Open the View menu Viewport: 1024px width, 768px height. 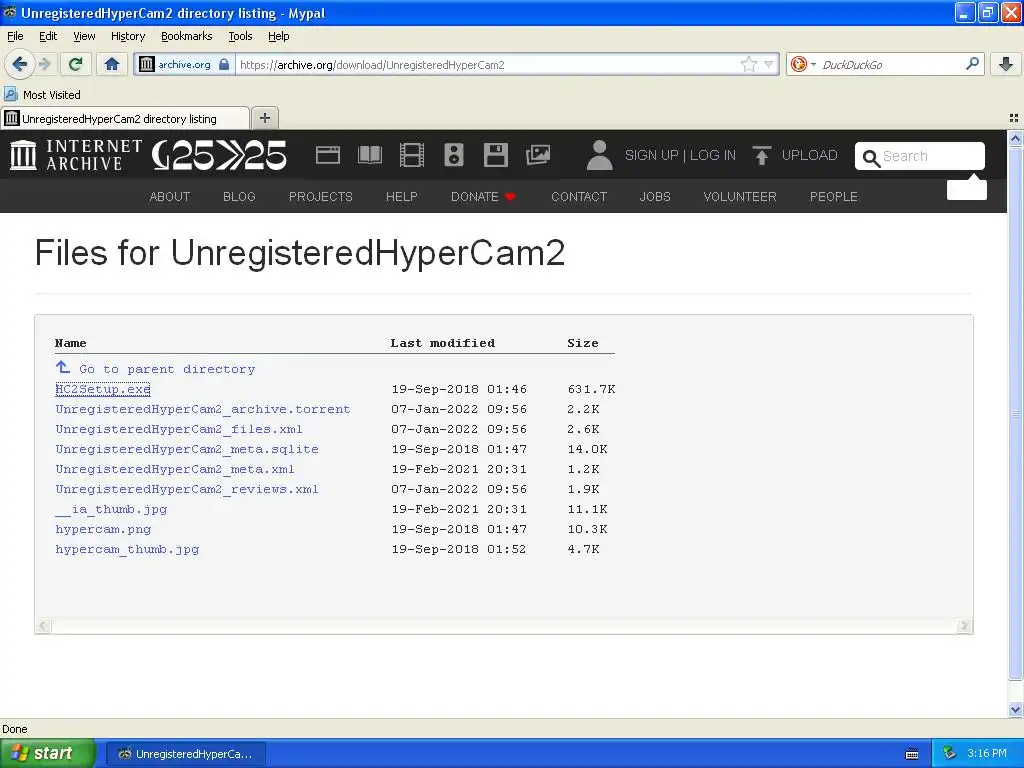point(84,36)
